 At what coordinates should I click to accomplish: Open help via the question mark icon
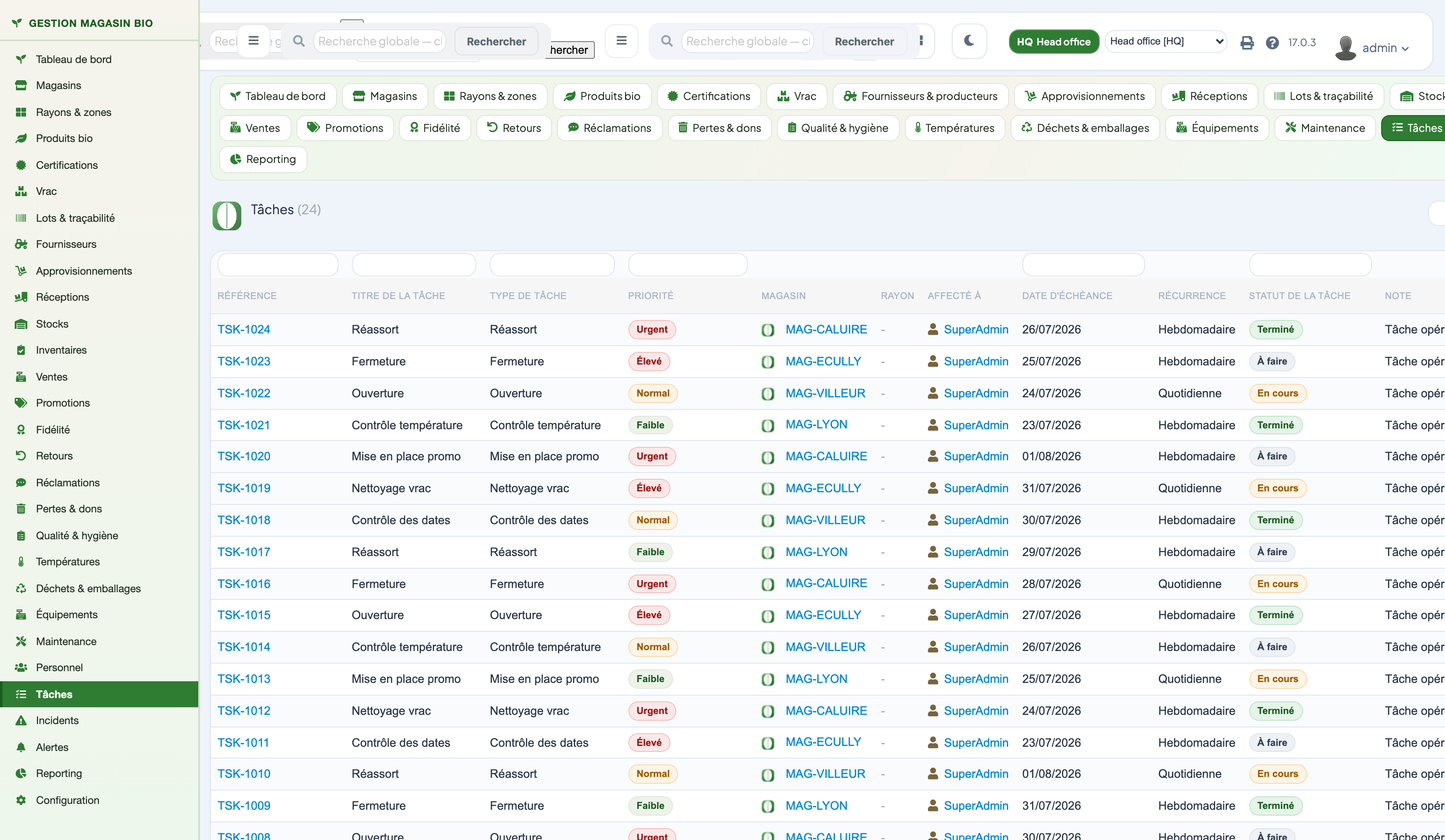tap(1272, 43)
